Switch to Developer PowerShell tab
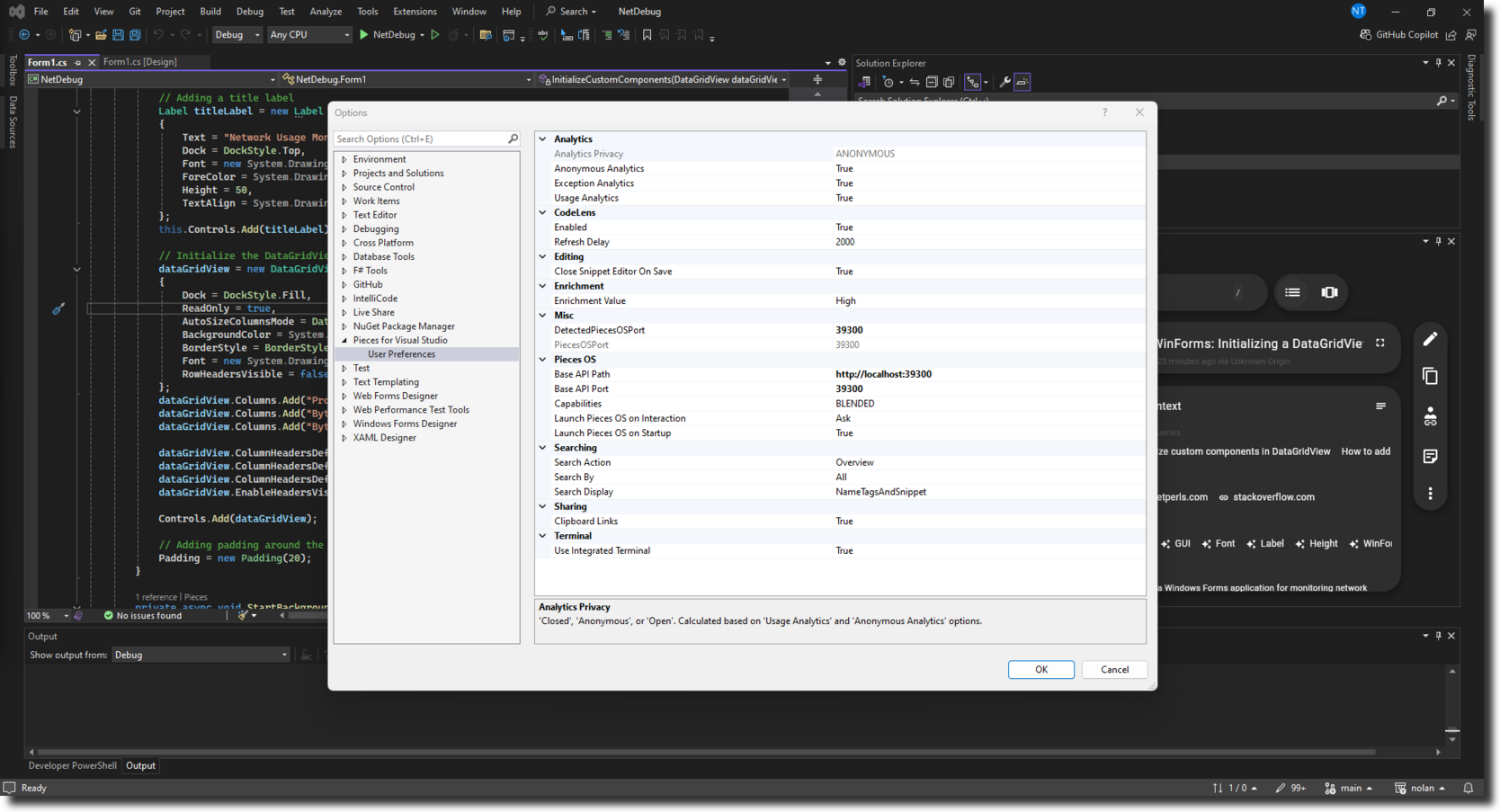The height and width of the screenshot is (812, 1500). click(73, 766)
